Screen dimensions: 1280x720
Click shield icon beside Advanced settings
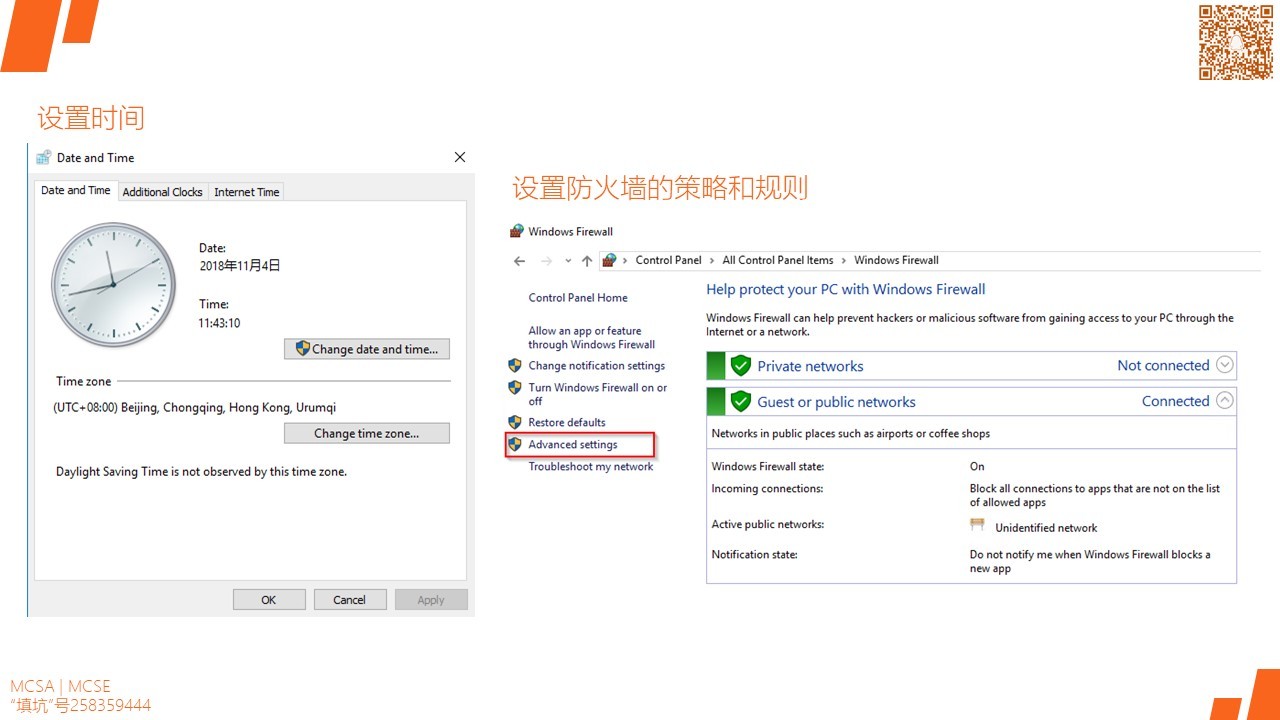515,444
